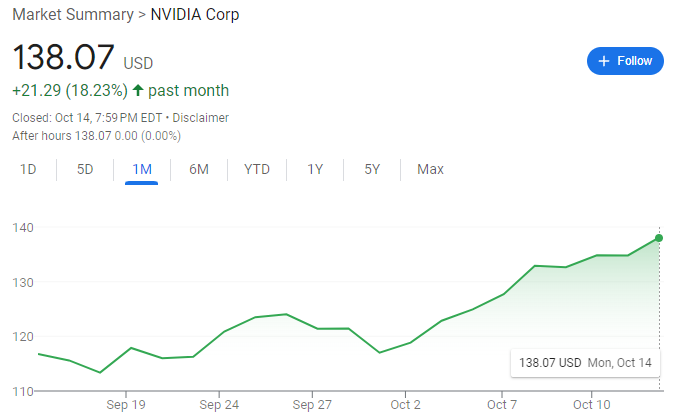Click the Sep 24 date axis label

(x=218, y=405)
